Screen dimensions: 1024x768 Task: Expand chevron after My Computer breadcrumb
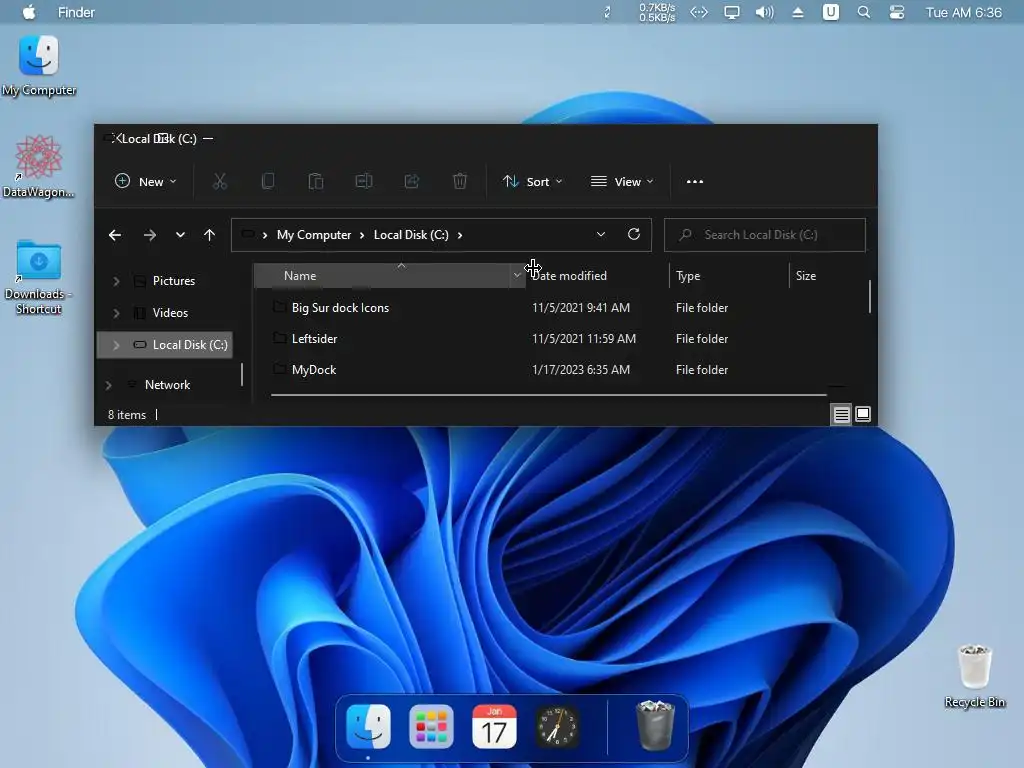362,235
